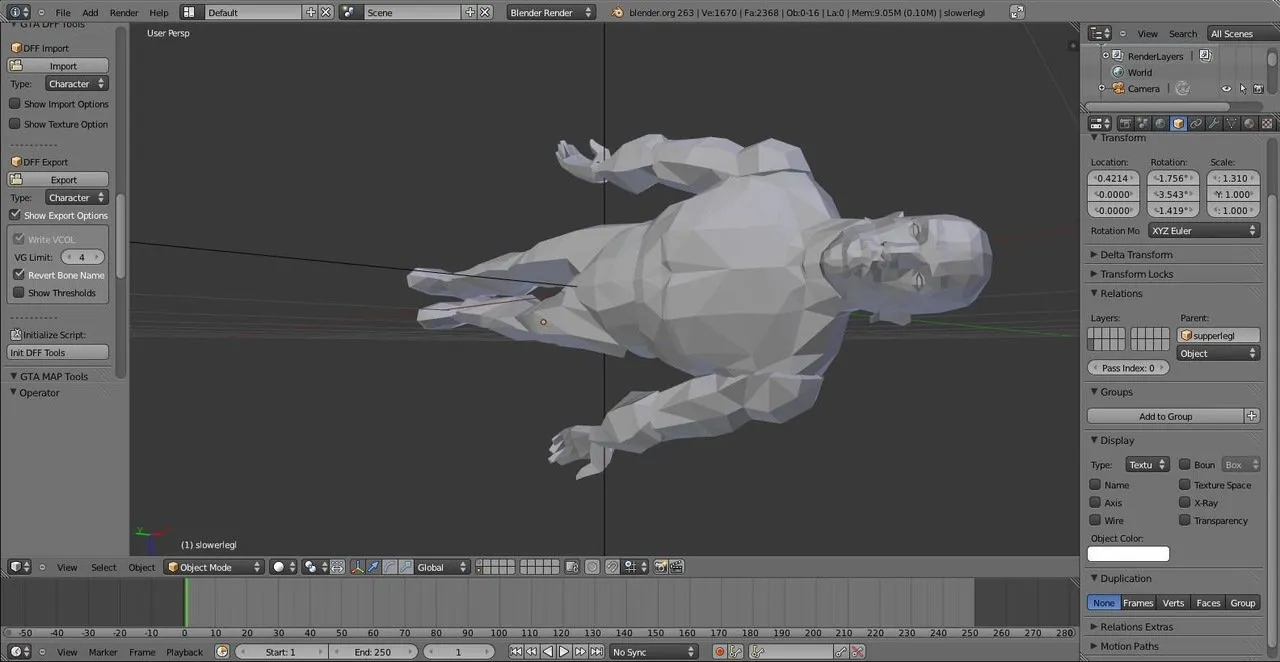Screen dimensions: 1280x662
Task: Enable the Show Texture Option checkbox
Action: 15,124
